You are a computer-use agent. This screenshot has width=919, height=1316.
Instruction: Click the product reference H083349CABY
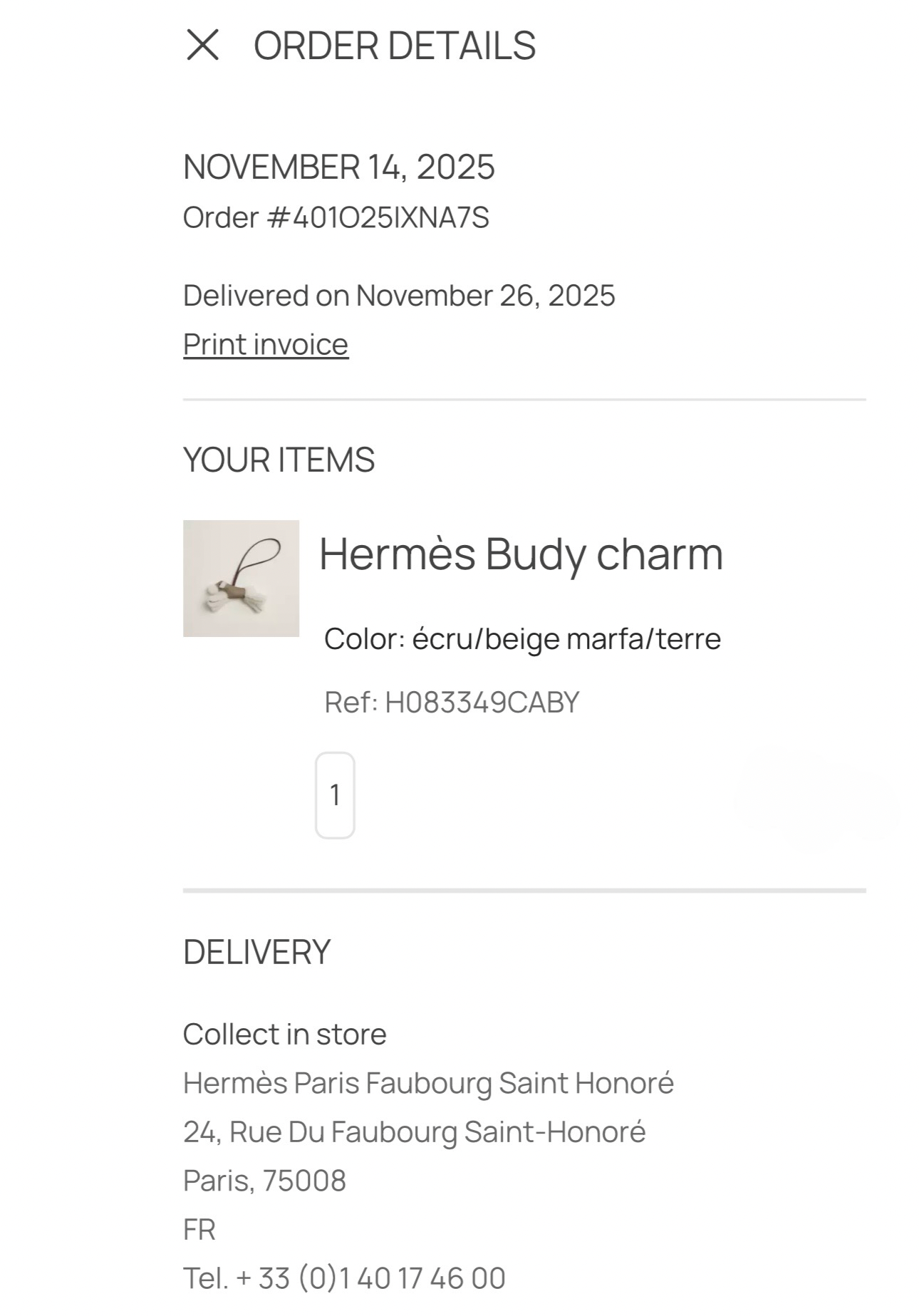pyautogui.click(x=452, y=703)
